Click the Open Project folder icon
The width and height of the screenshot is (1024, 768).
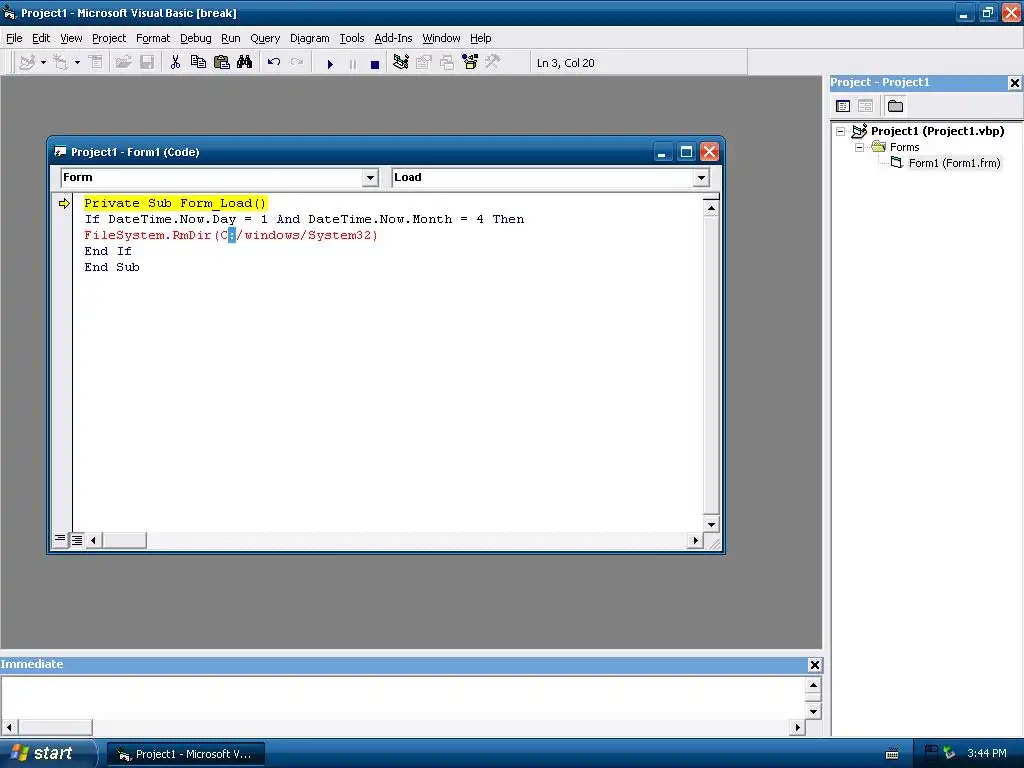click(123, 63)
